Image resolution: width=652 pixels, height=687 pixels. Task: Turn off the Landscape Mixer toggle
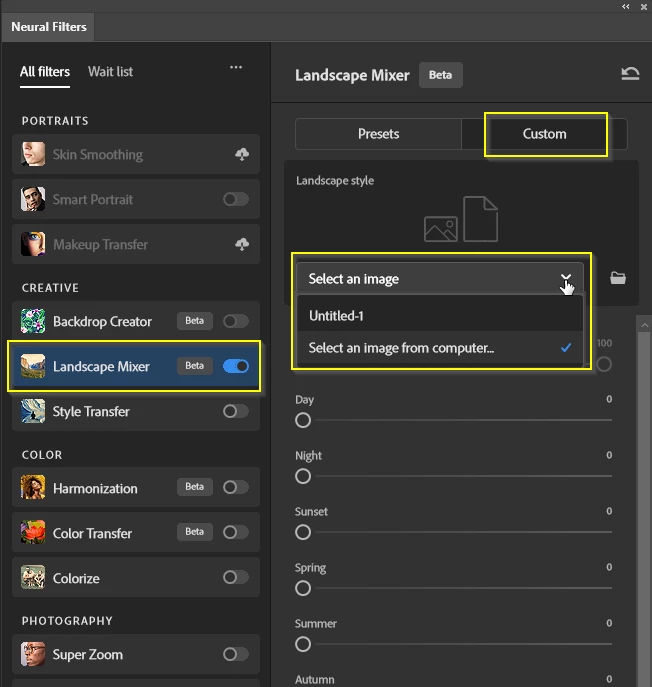pos(236,366)
